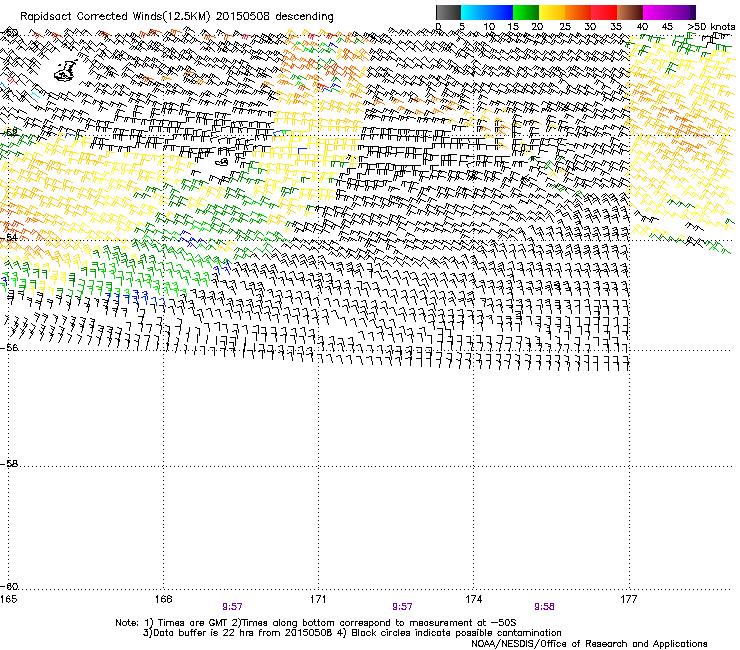Click the '40' legend scale label
This screenshot has width=740, height=650.
tap(642, 26)
